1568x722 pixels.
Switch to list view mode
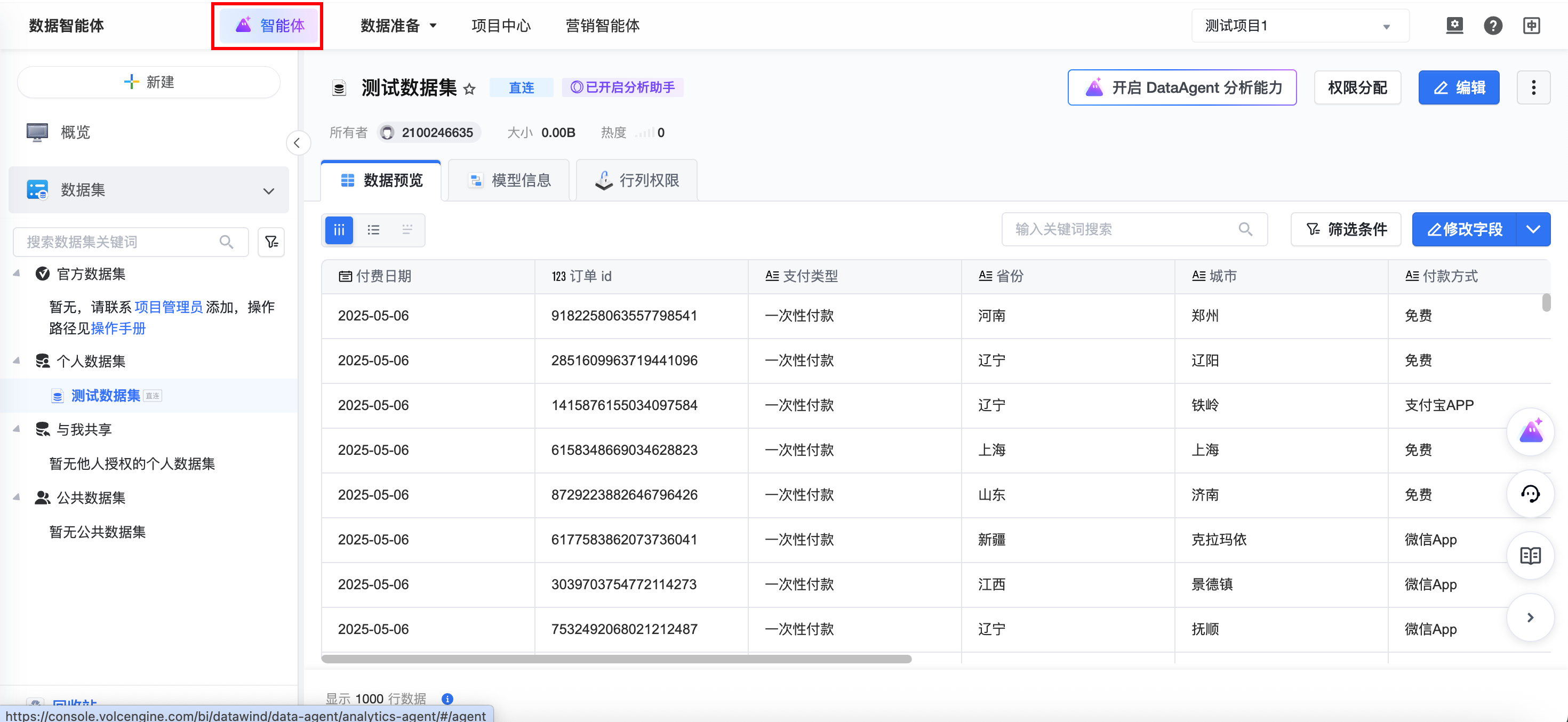[x=373, y=229]
